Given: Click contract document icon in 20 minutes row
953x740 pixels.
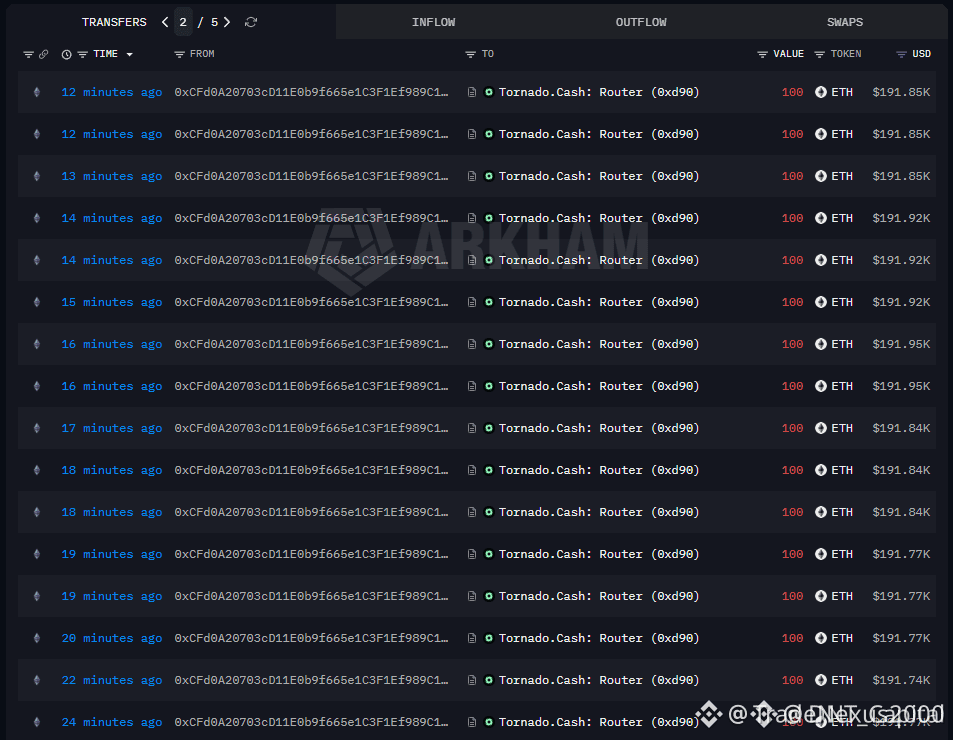Looking at the screenshot, I should pos(472,638).
